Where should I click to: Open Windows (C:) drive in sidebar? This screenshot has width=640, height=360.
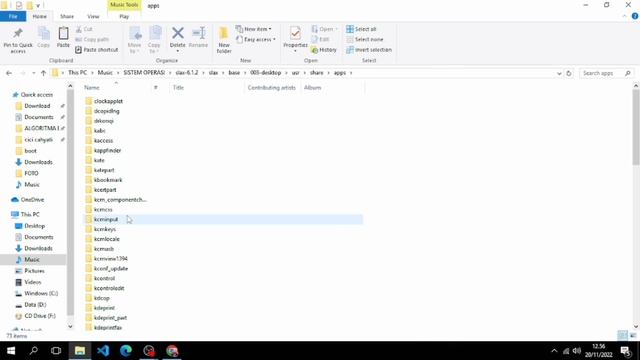click(x=41, y=293)
